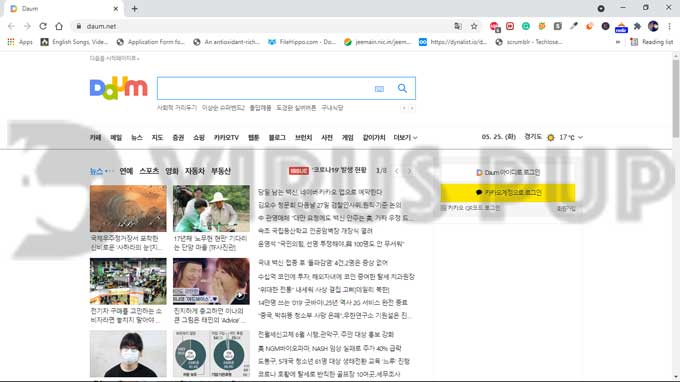This screenshot has width=680, height=382.
Task: Open the Sahara desert satellite news thumbnail
Action: pos(128,208)
